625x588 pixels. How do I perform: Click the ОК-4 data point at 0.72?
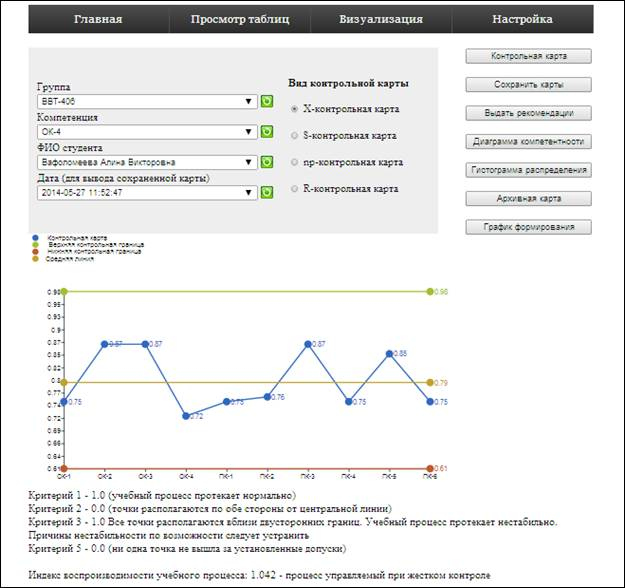pos(186,416)
